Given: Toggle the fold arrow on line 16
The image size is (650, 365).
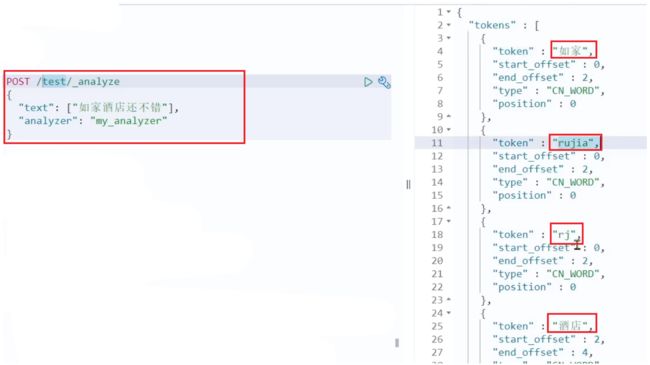Looking at the screenshot, I should pos(449,208).
